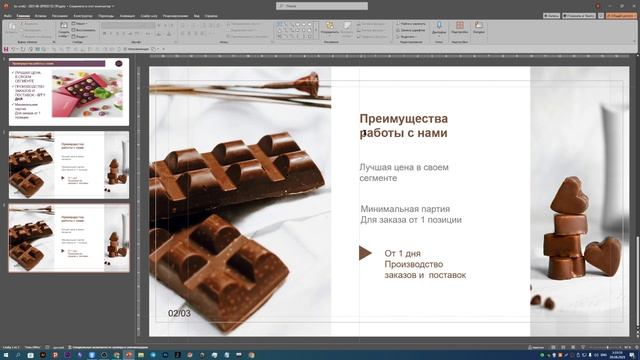The width and height of the screenshot is (640, 360).
Task: Switch to the Draw (Рисование) tab
Action: tap(60, 16)
